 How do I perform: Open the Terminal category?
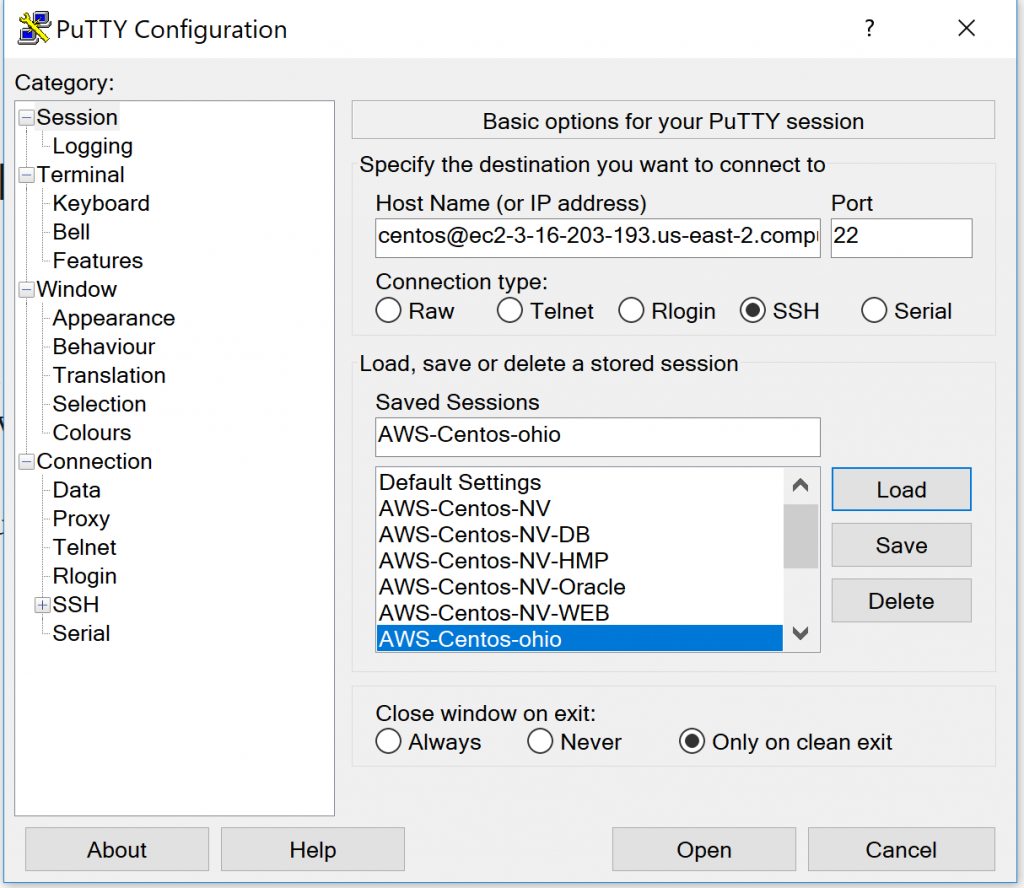(x=80, y=175)
